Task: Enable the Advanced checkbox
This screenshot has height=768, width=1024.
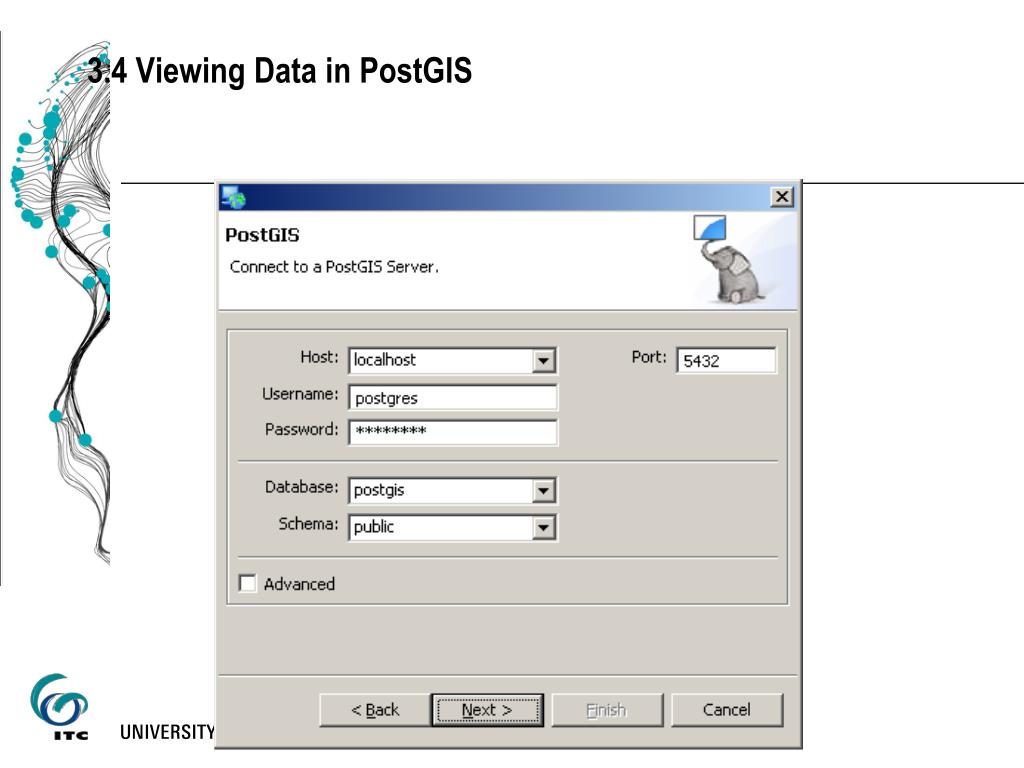Action: pyautogui.click(x=248, y=583)
